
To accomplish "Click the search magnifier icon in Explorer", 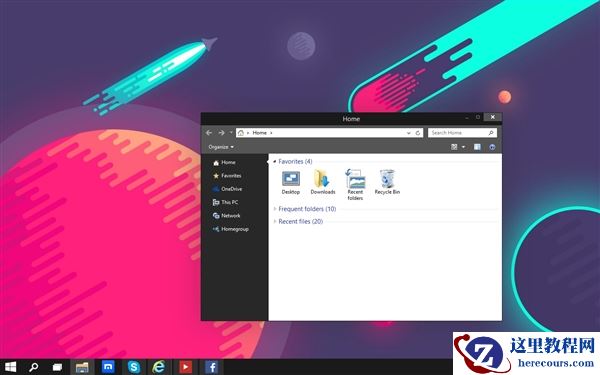I will coord(491,133).
